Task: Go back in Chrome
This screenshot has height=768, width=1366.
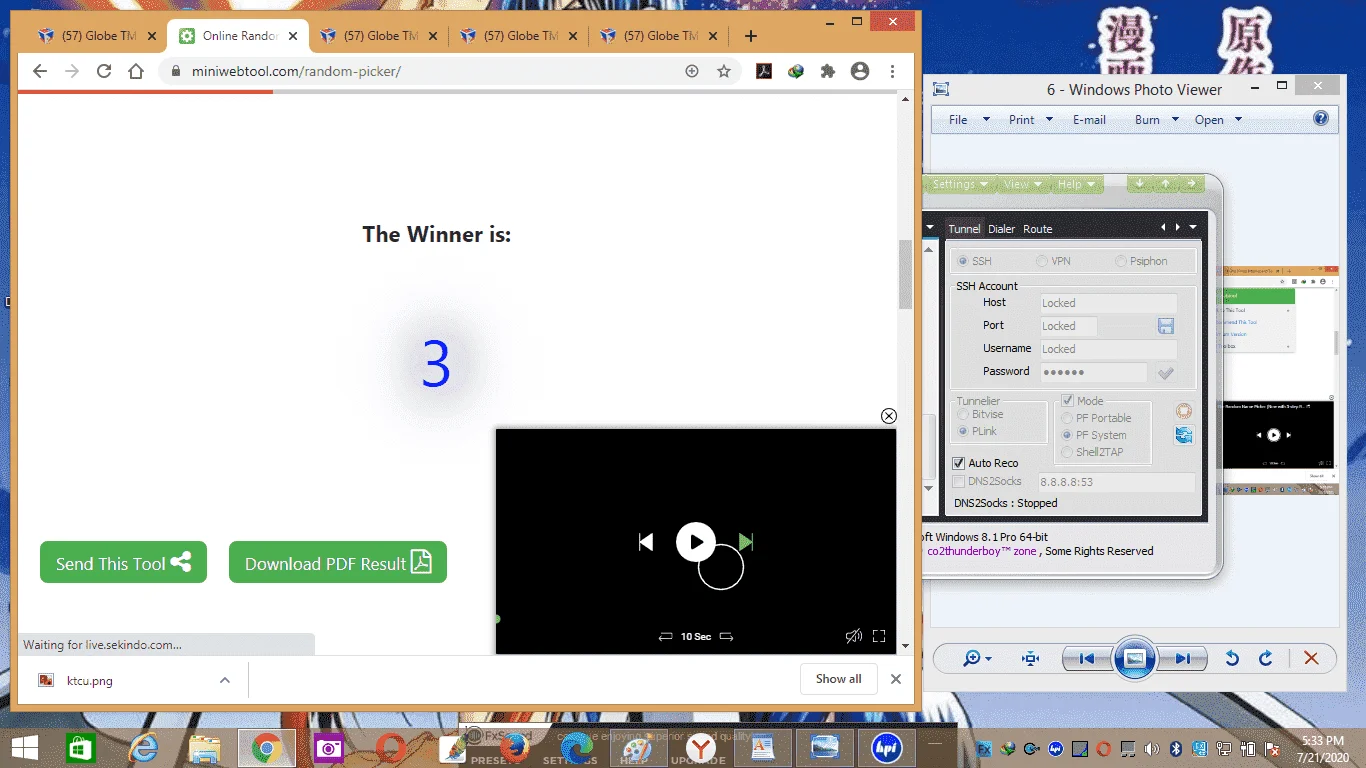Action: coord(40,71)
